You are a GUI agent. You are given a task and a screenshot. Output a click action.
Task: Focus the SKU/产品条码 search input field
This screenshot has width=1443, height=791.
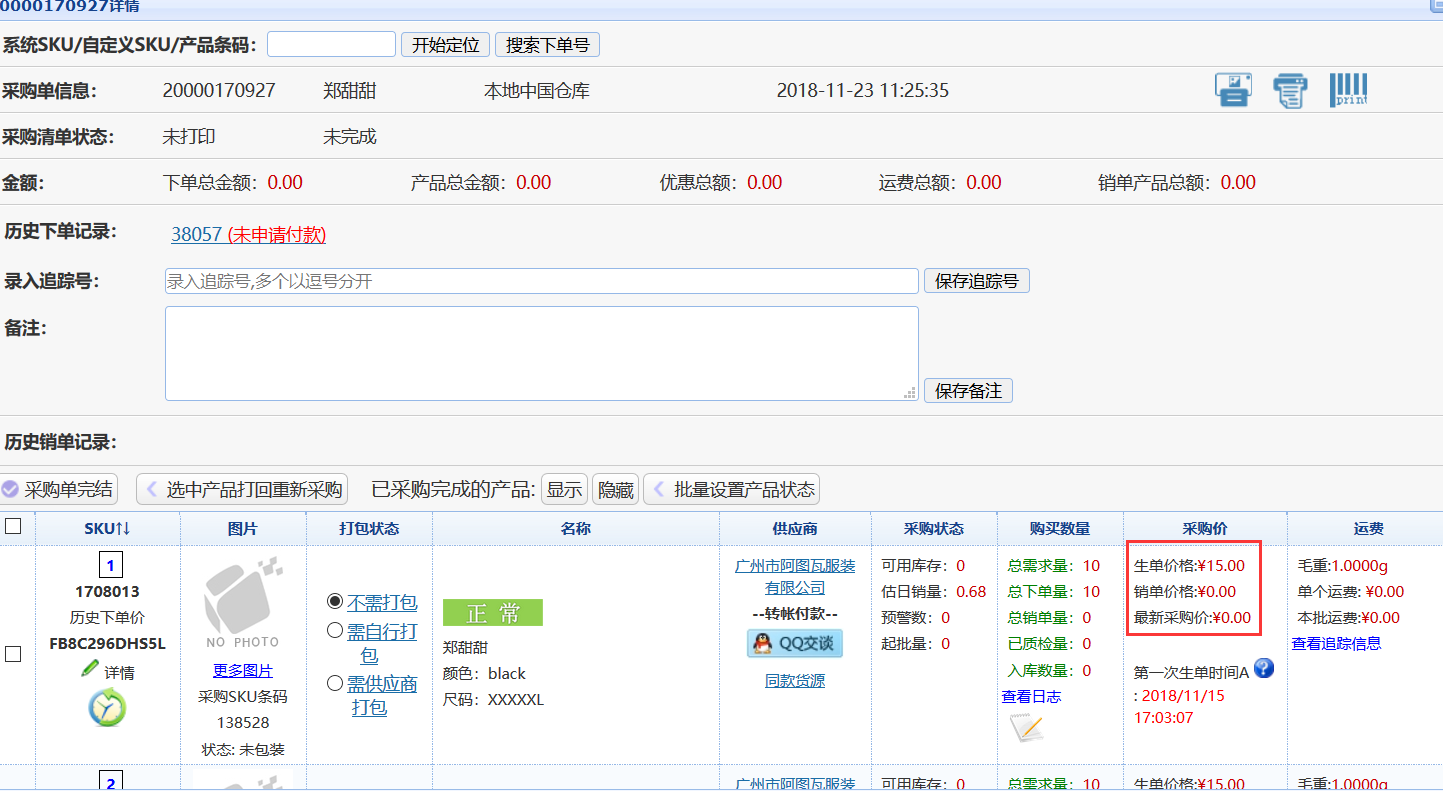[331, 44]
